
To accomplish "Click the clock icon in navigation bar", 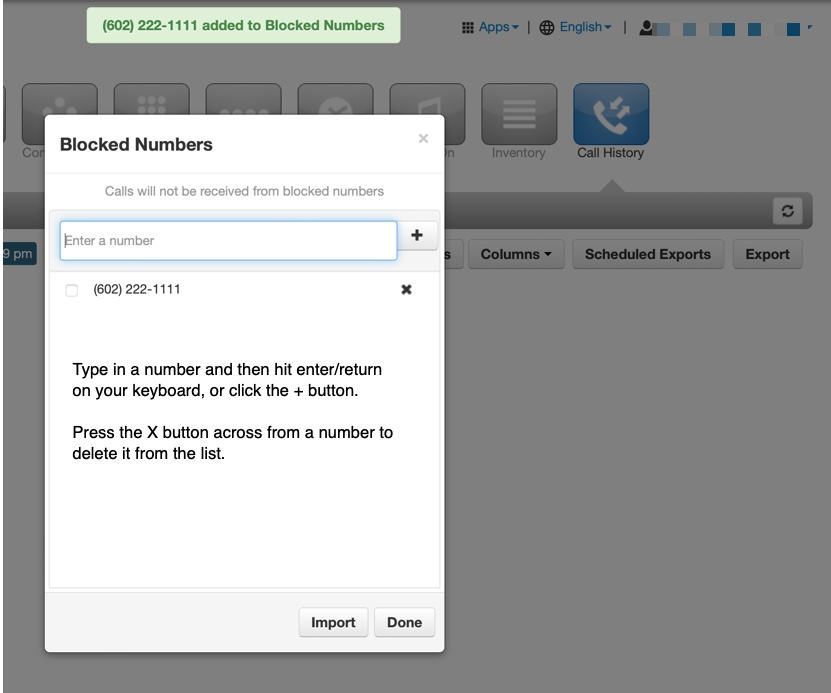I will (x=335, y=100).
